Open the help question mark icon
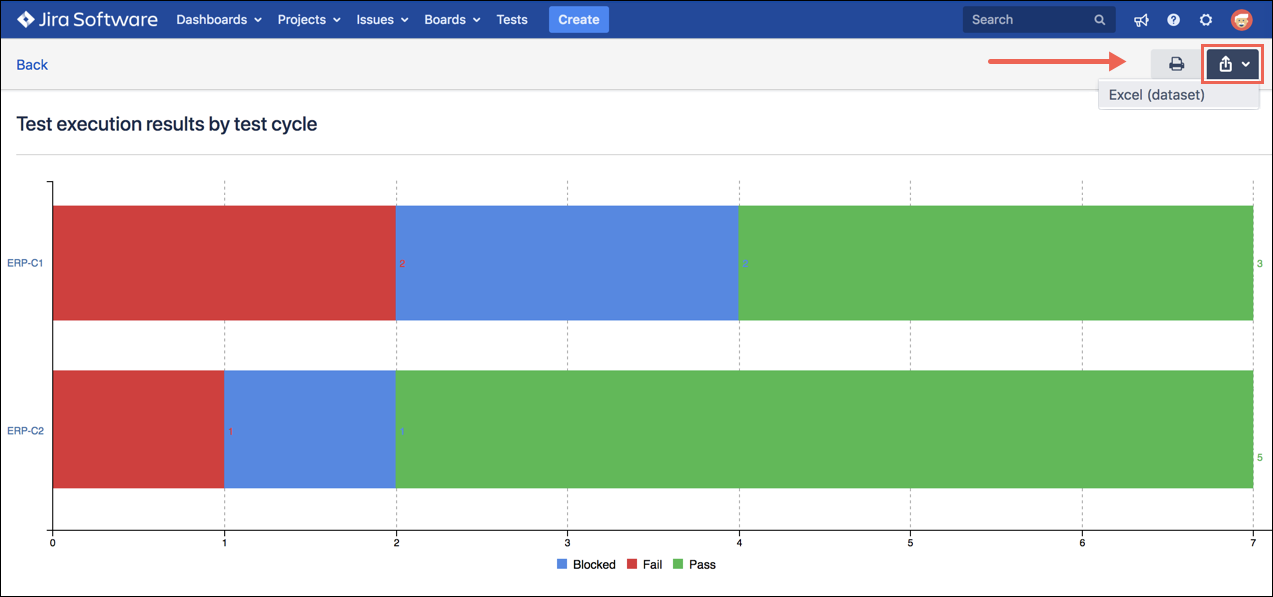The width and height of the screenshot is (1273, 597). click(1173, 20)
